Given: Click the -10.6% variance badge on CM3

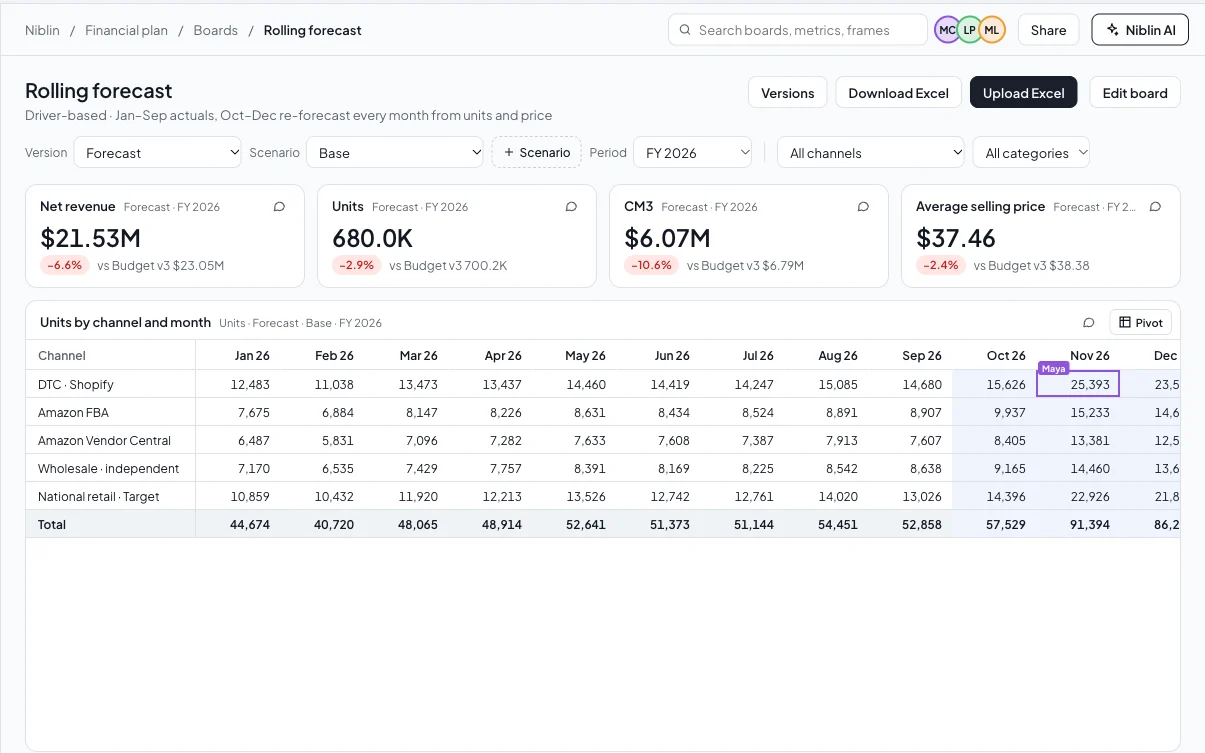Looking at the screenshot, I should (651, 265).
